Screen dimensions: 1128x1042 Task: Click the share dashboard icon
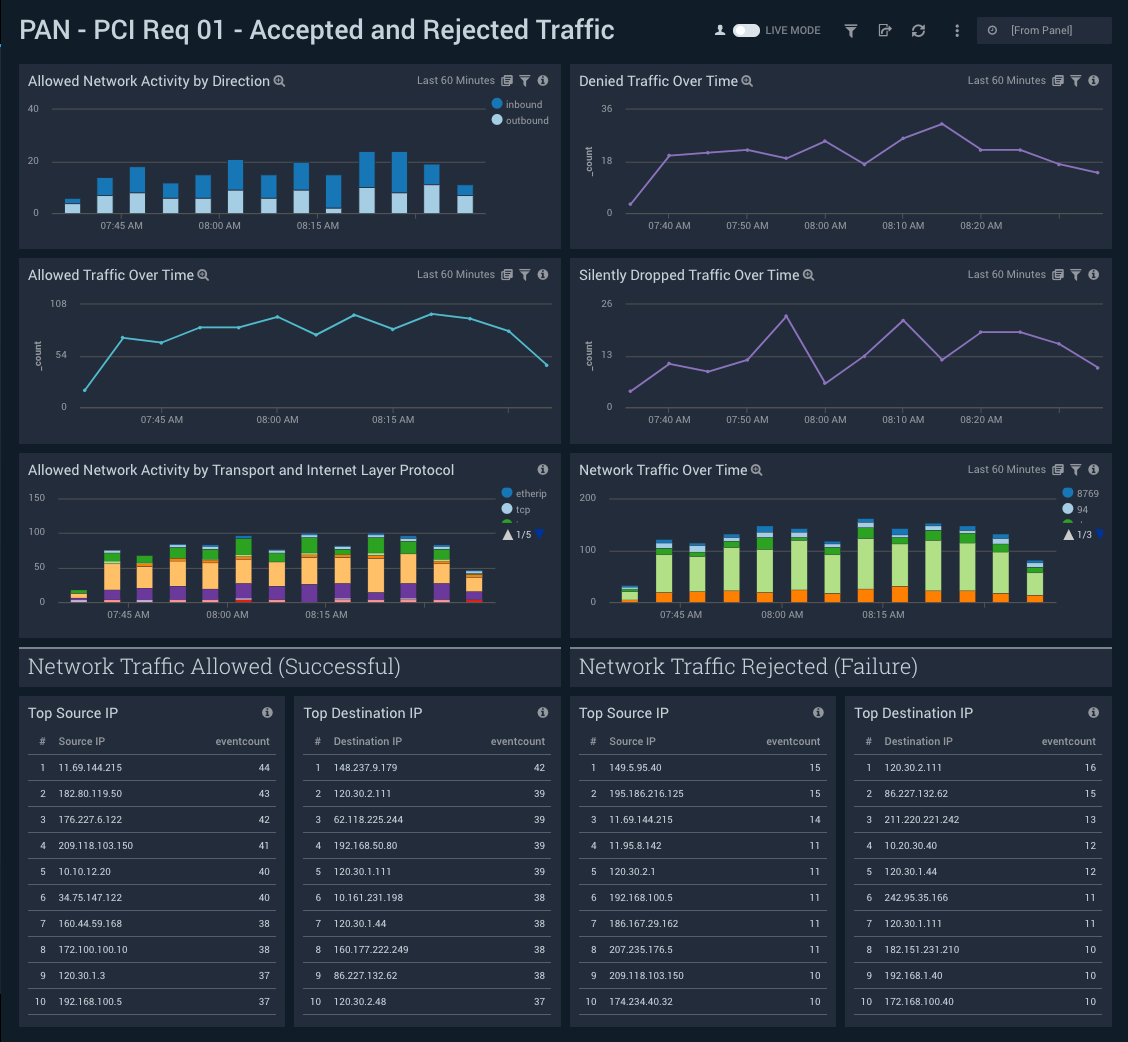click(885, 31)
